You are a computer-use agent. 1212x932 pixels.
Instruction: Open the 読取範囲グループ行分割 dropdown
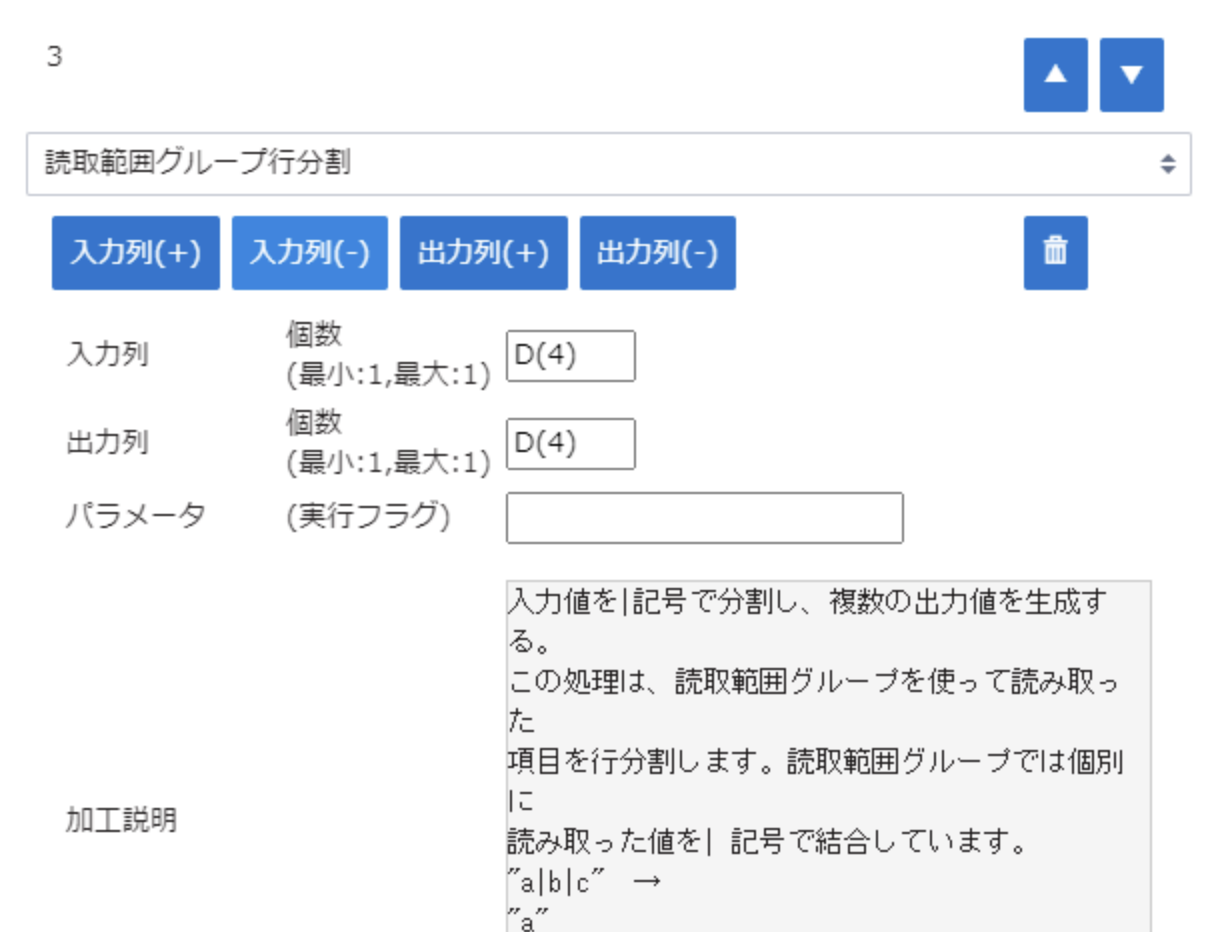608,164
